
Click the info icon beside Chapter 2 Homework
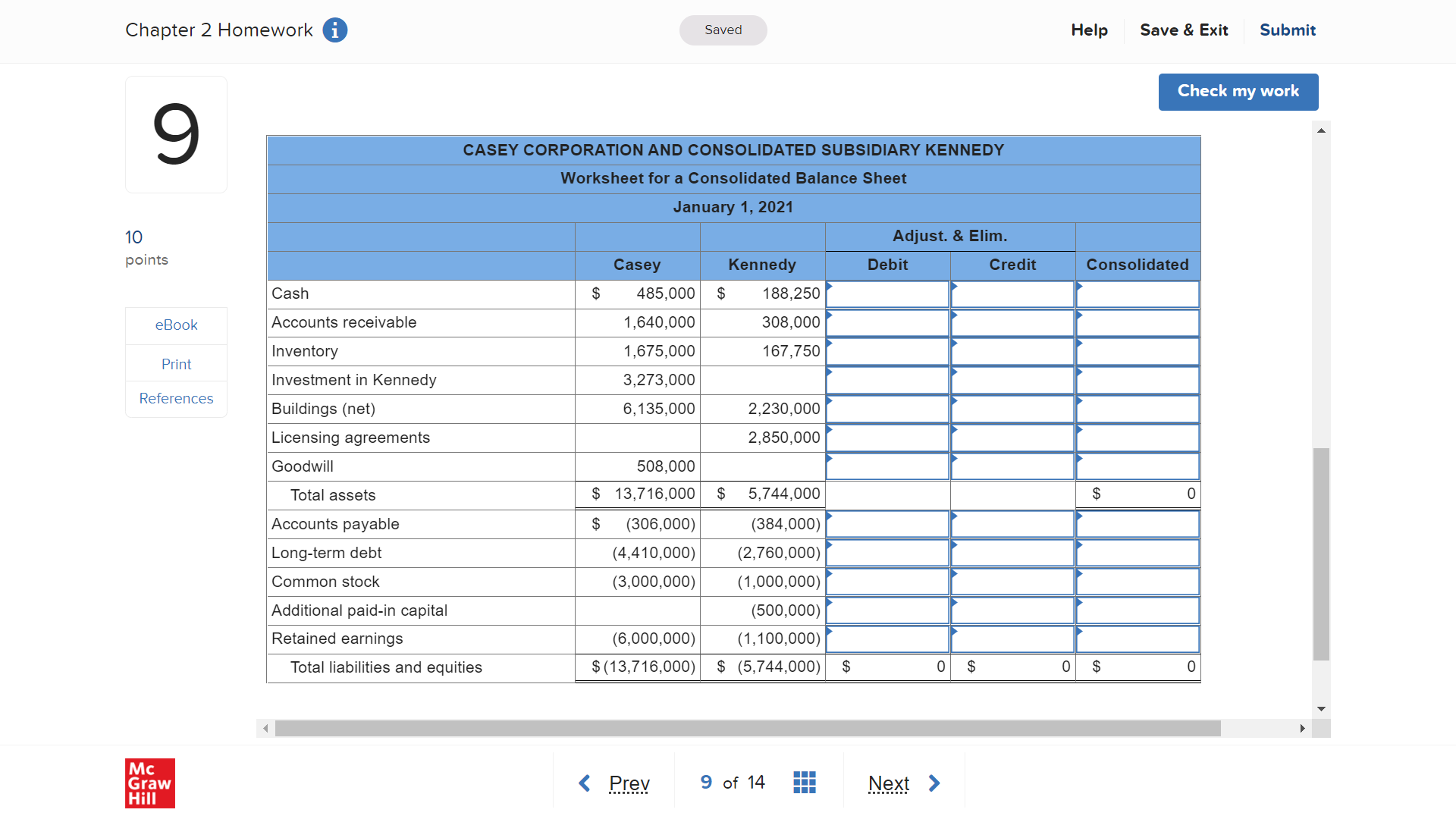334,30
